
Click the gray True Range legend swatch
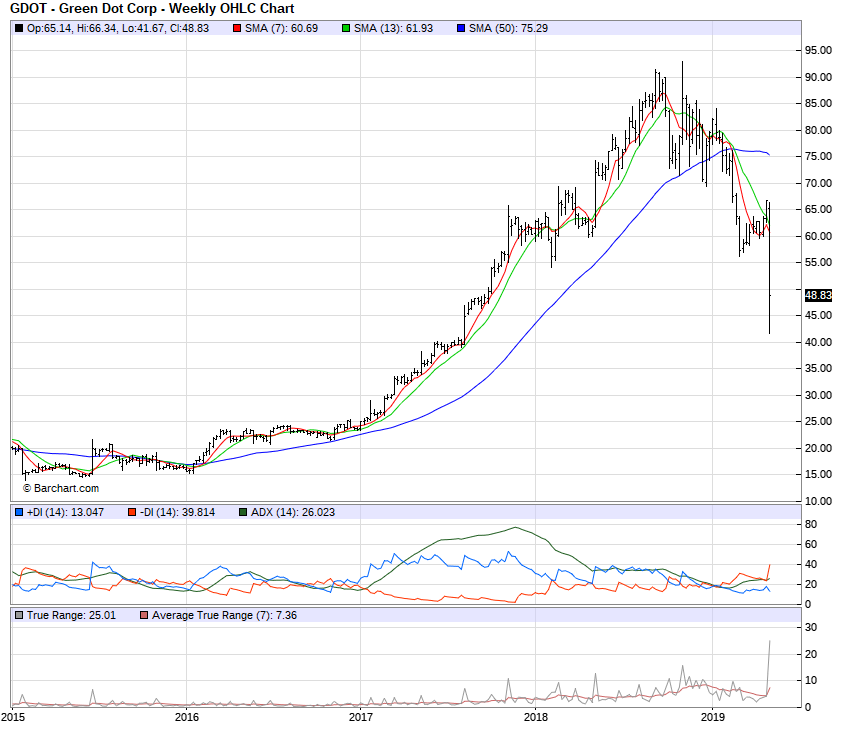19,615
